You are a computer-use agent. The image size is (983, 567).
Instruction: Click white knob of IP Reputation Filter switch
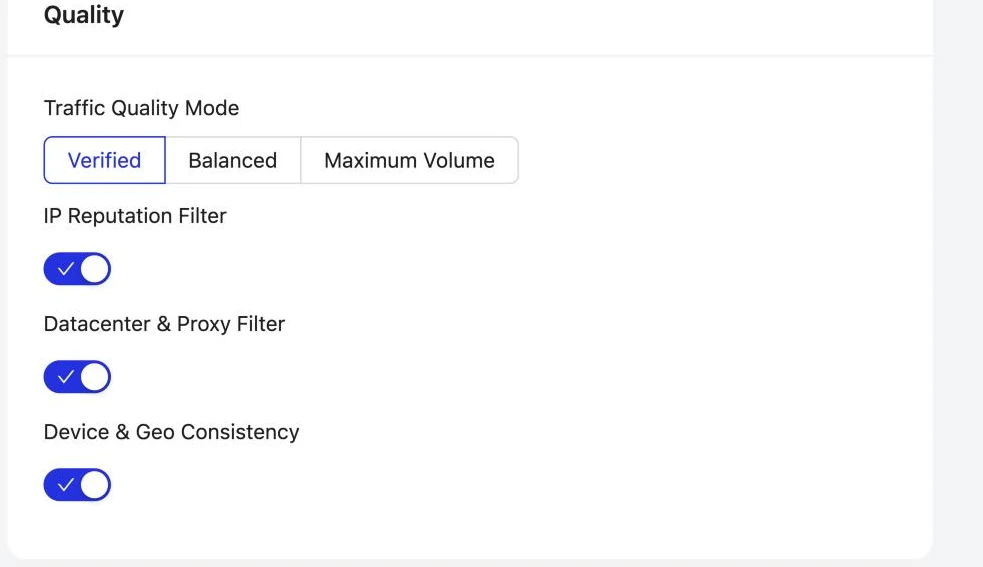pos(95,269)
